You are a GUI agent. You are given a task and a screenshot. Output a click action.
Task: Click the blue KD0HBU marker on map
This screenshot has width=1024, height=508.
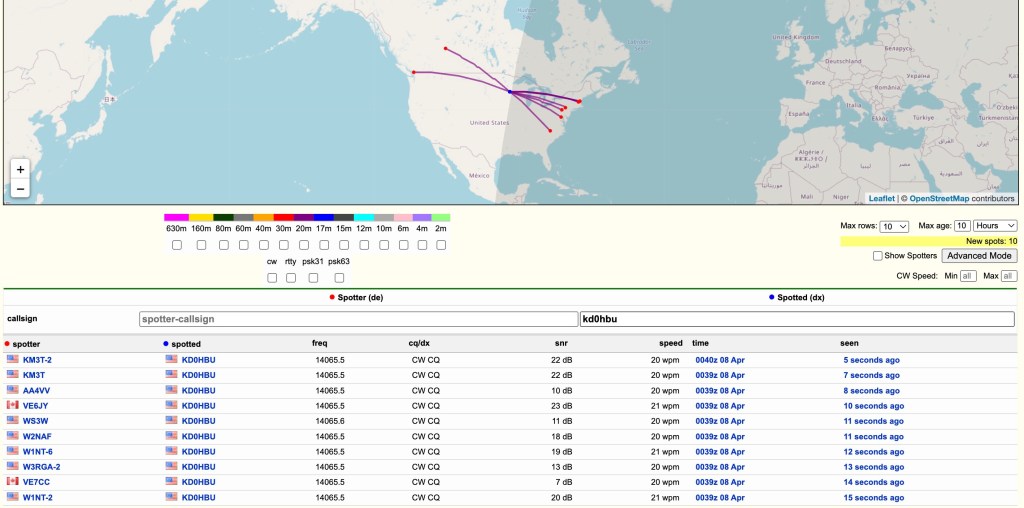[509, 92]
